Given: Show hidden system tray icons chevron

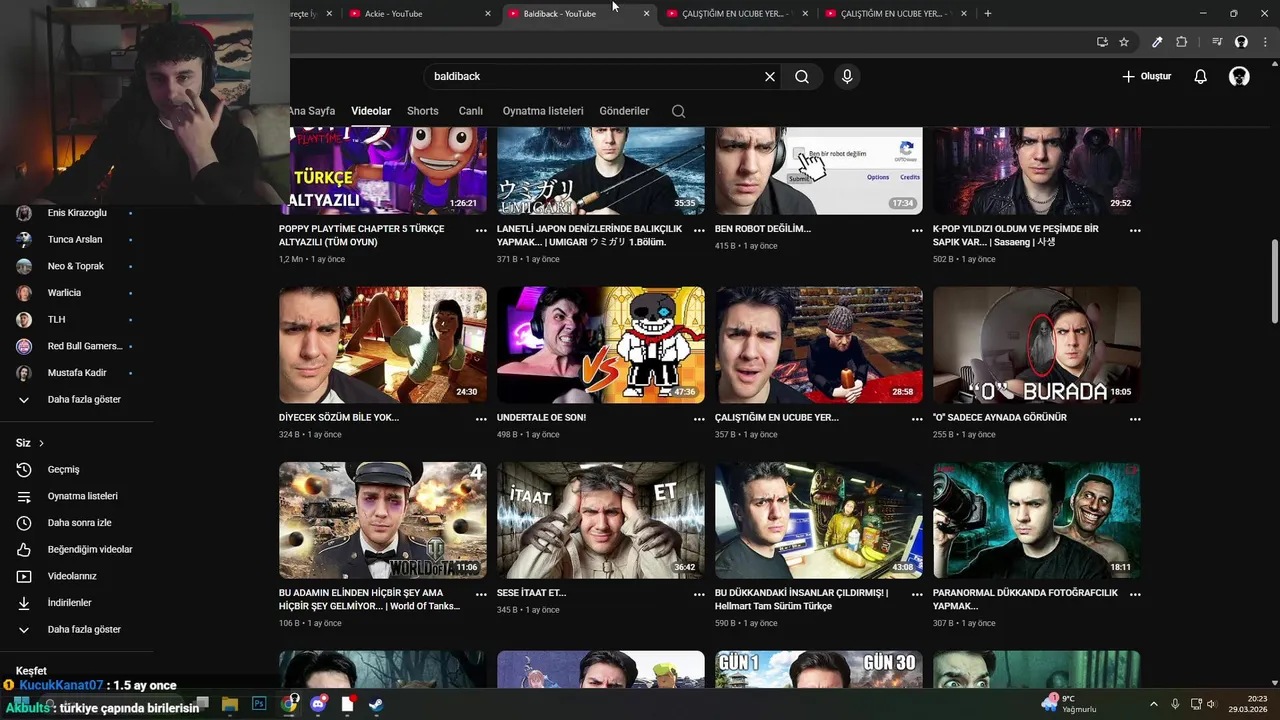Looking at the screenshot, I should [1153, 704].
